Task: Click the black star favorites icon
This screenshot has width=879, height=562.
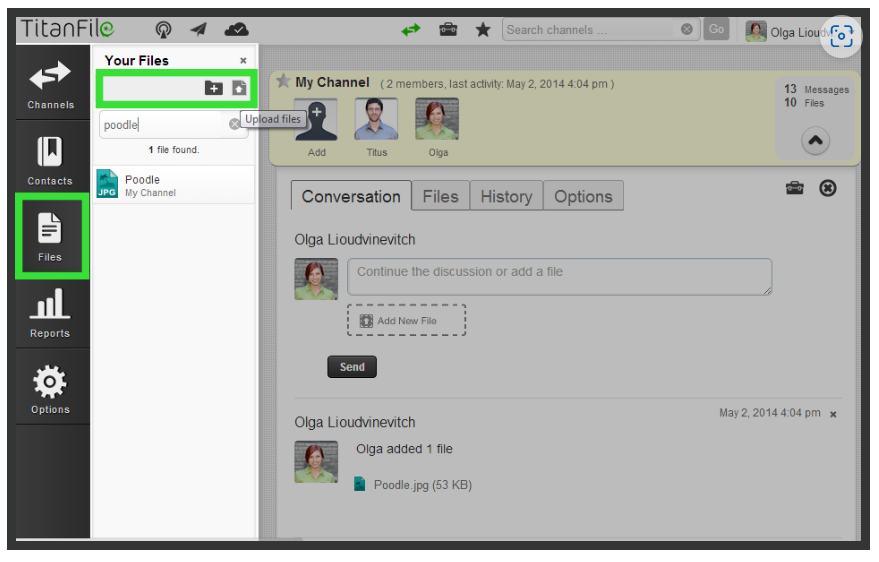Action: [x=483, y=30]
